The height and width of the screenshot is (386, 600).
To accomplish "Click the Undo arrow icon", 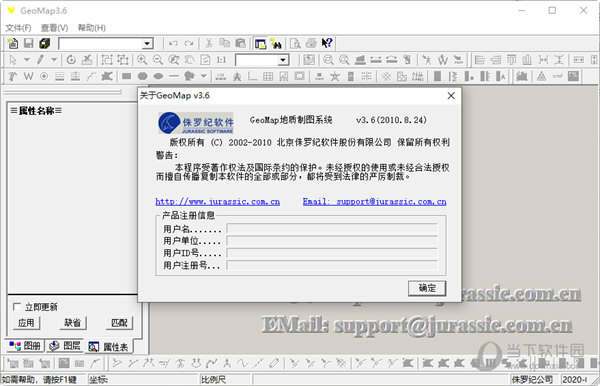I will [x=173, y=44].
